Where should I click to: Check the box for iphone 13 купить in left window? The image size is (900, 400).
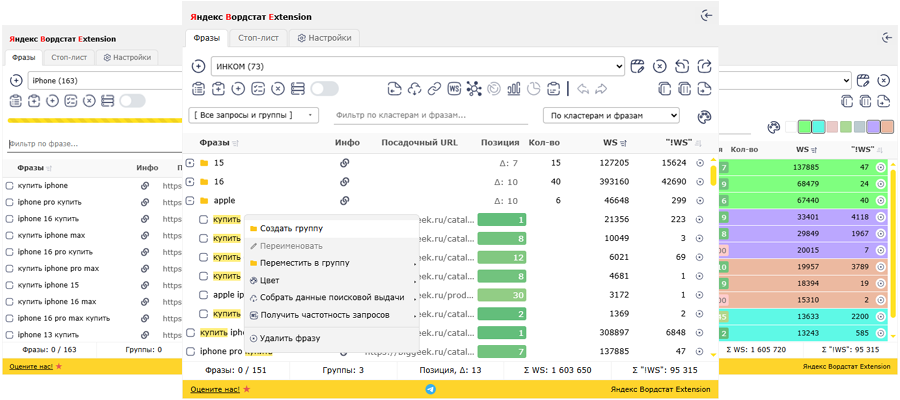pyautogui.click(x=9, y=335)
